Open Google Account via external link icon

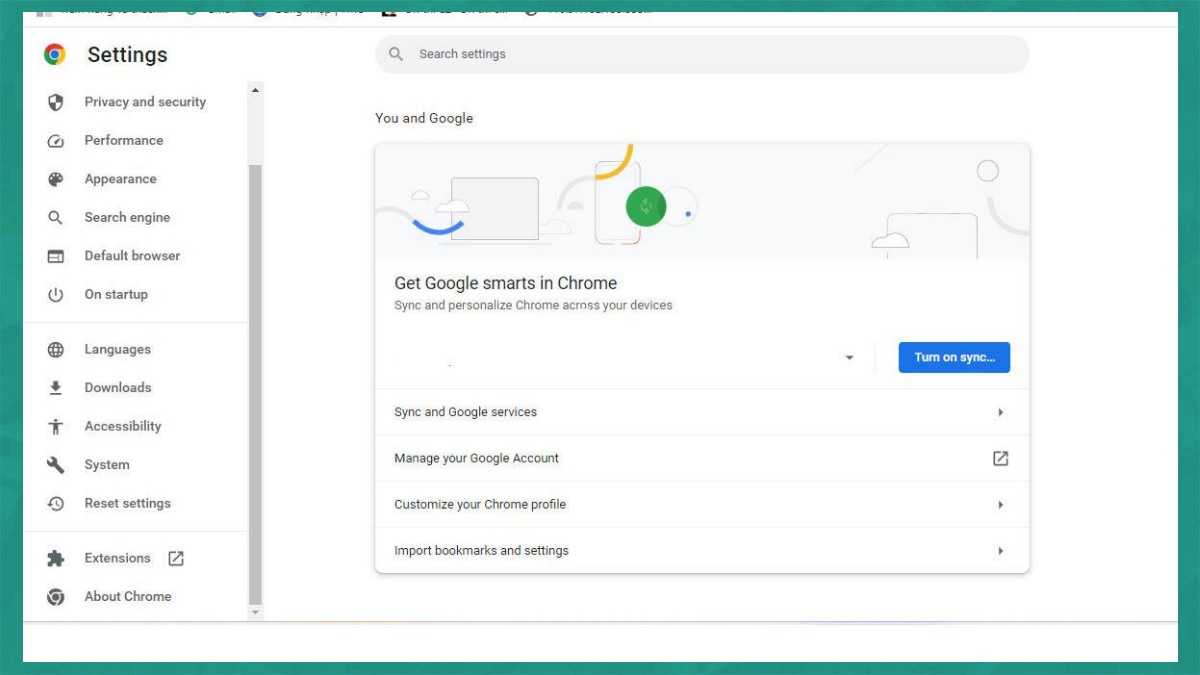pyautogui.click(x=1000, y=458)
